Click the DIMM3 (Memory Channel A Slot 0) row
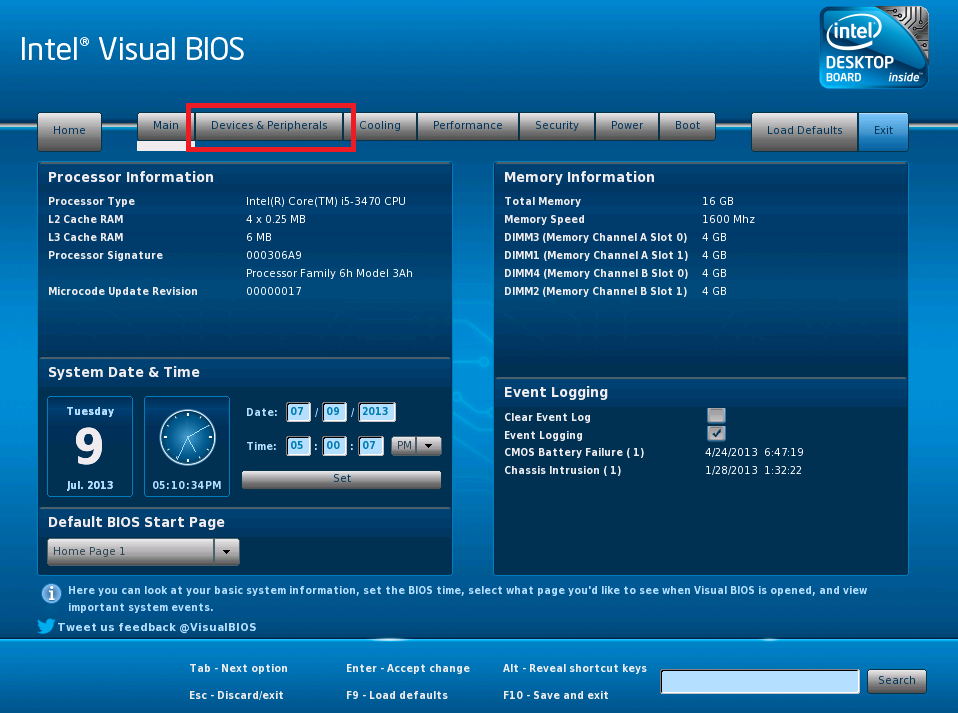 (x=615, y=237)
